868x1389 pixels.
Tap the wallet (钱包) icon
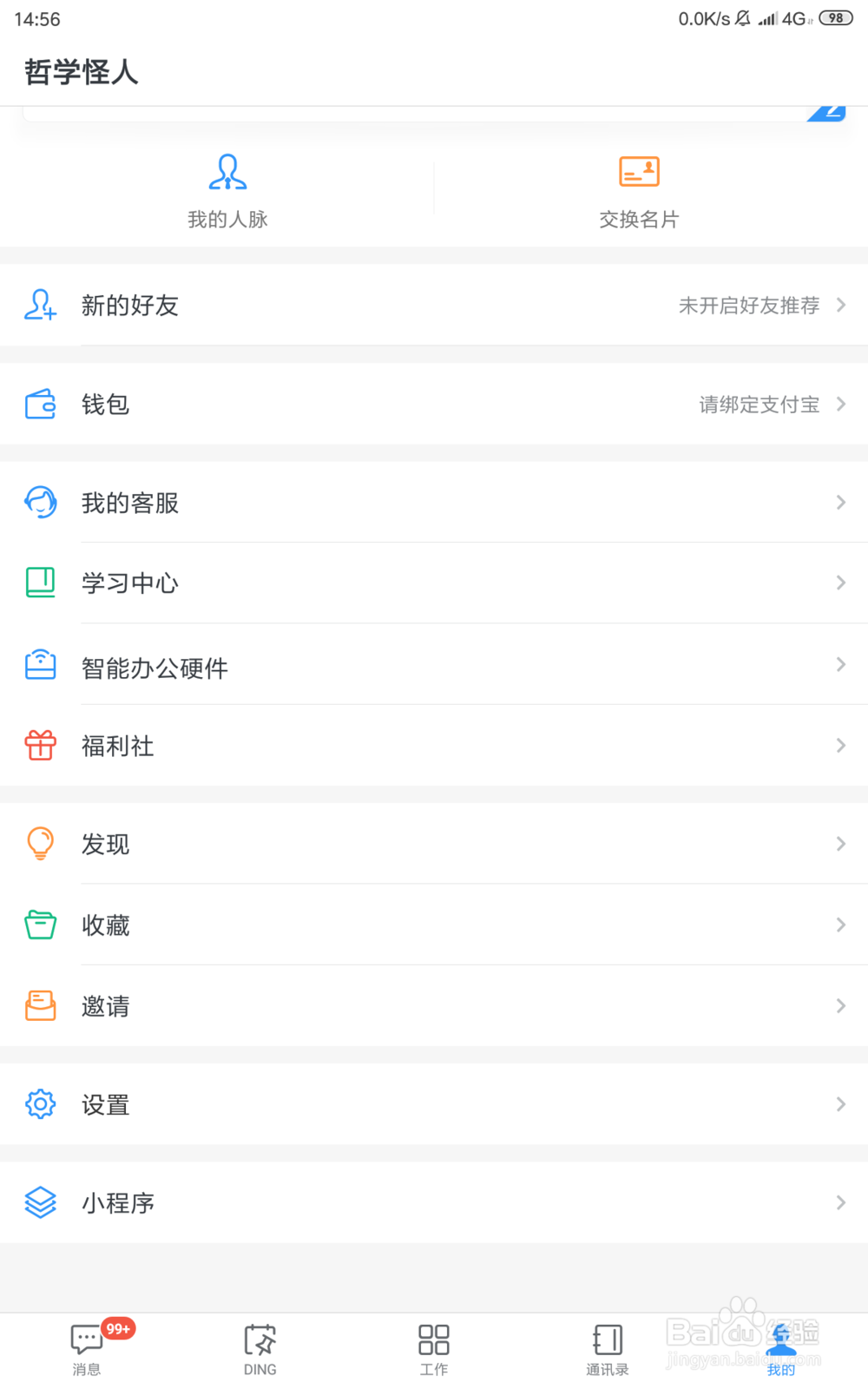[x=41, y=404]
